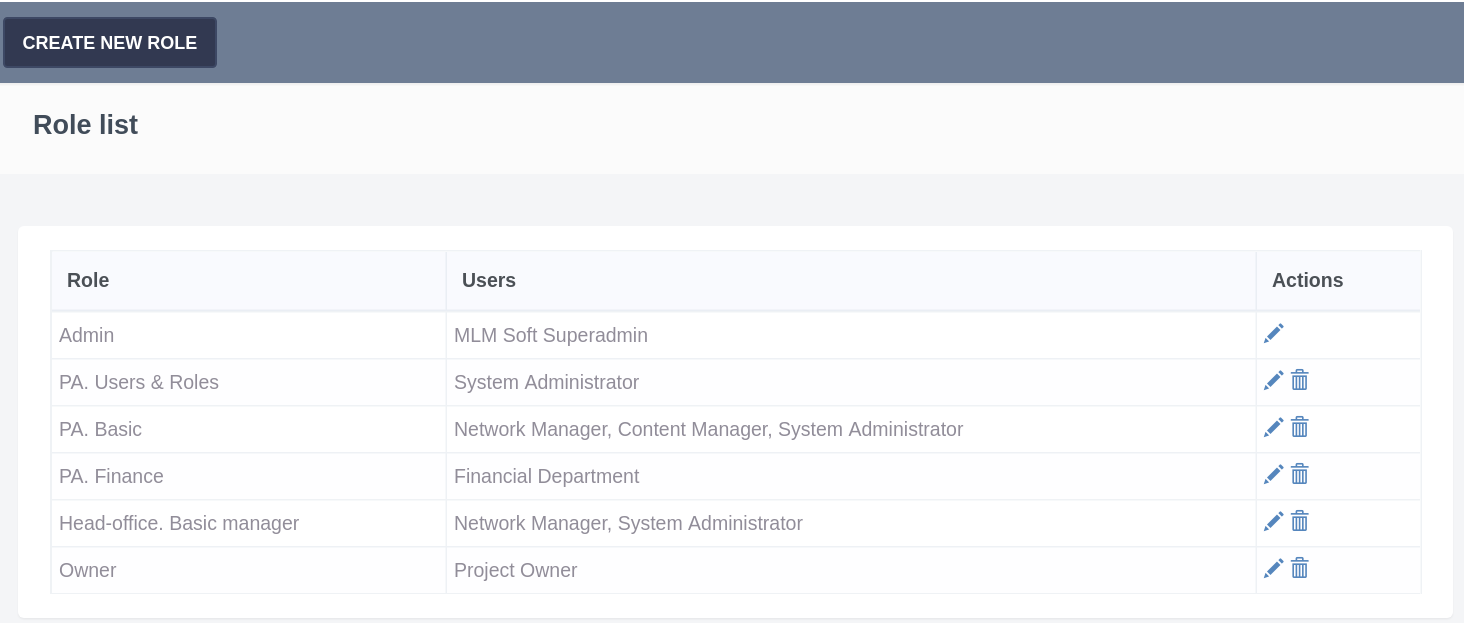1464x623 pixels.
Task: Click the Actions column header
Action: click(1307, 281)
